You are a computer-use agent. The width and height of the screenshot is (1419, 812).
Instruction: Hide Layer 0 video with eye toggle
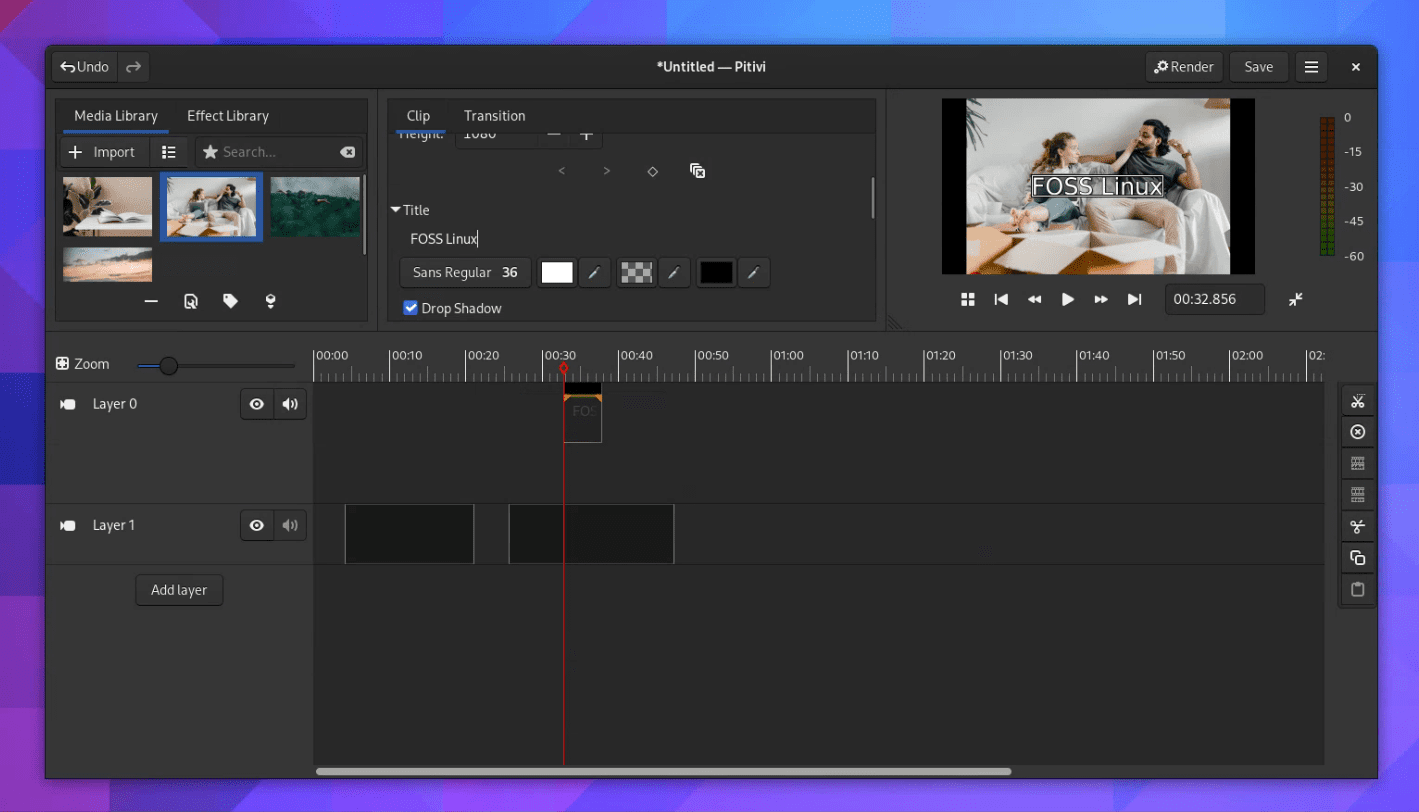tap(257, 404)
